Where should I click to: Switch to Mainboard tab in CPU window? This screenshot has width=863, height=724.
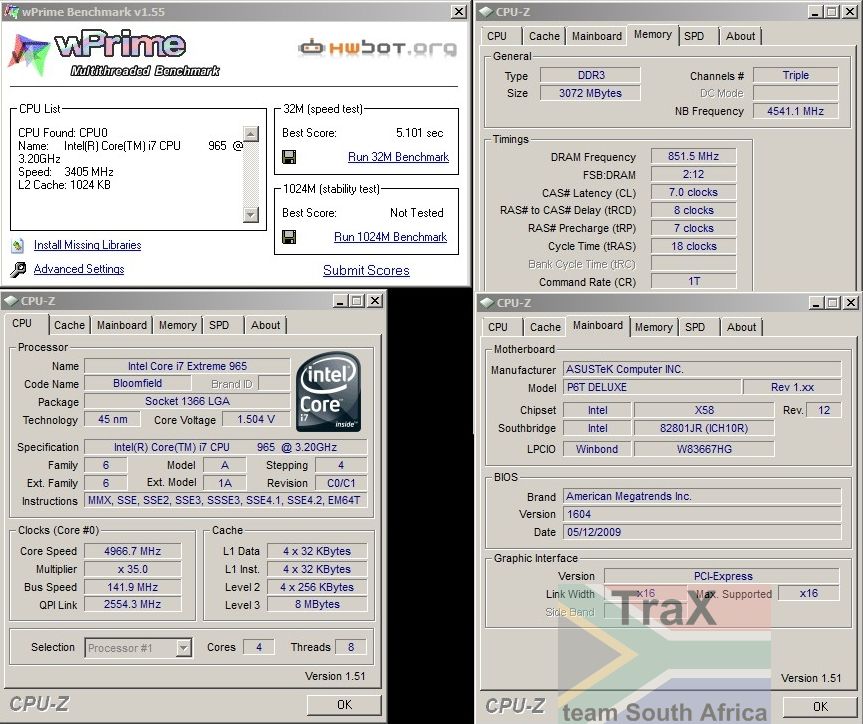pos(122,325)
